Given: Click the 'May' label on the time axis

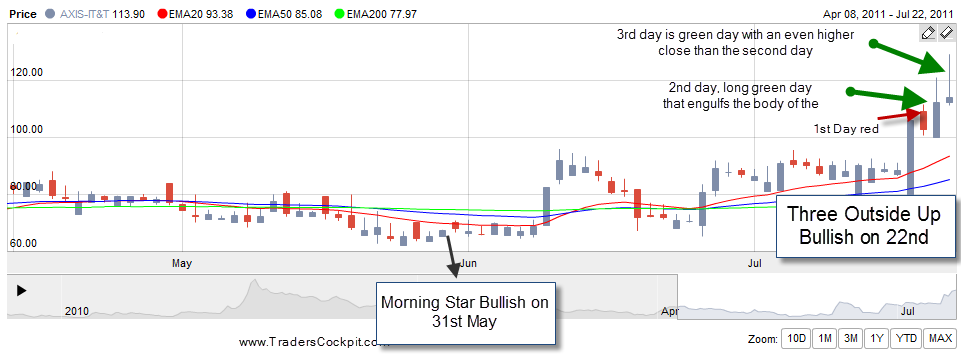Looking at the screenshot, I should tap(182, 264).
